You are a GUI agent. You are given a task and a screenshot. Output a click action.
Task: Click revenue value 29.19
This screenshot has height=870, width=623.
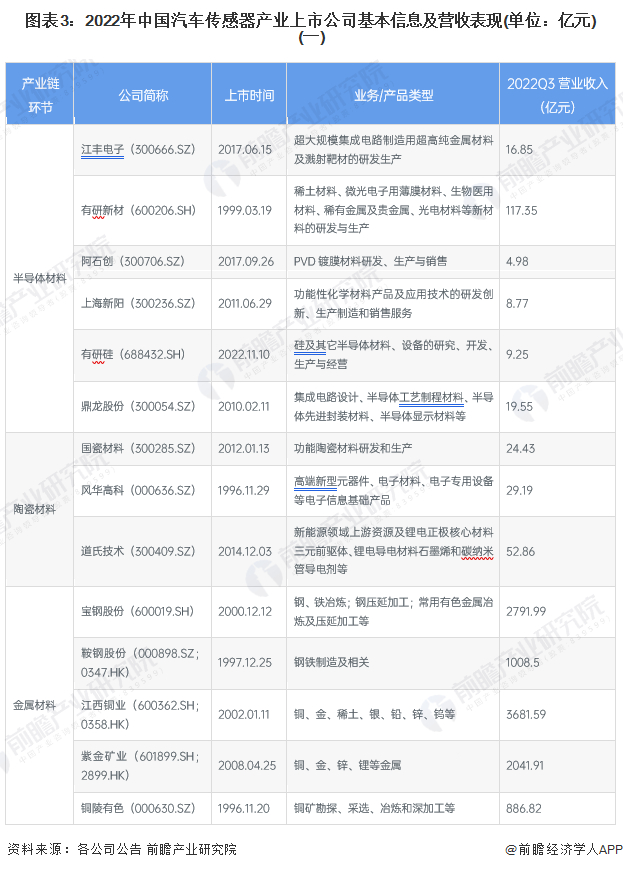(x=519, y=491)
